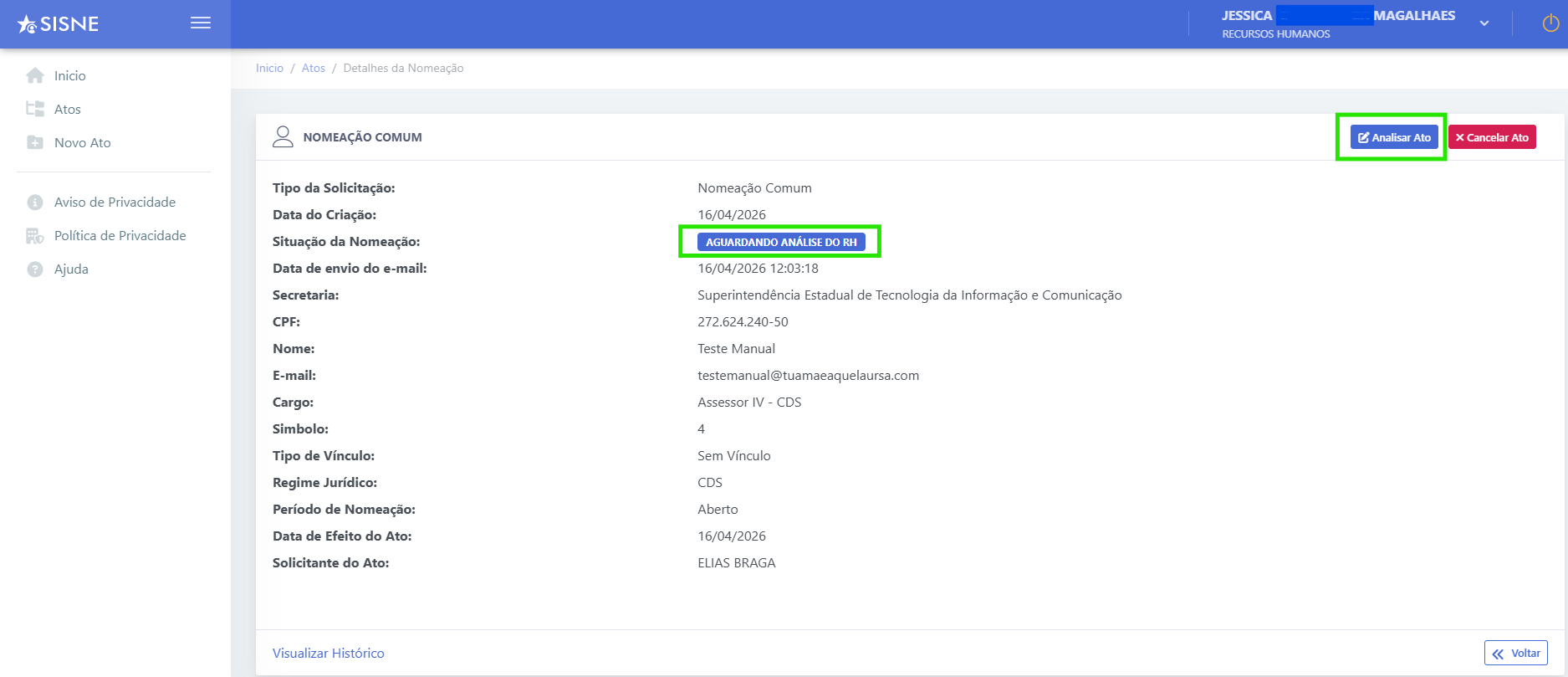Click the Data do Criação label

[x=324, y=214]
